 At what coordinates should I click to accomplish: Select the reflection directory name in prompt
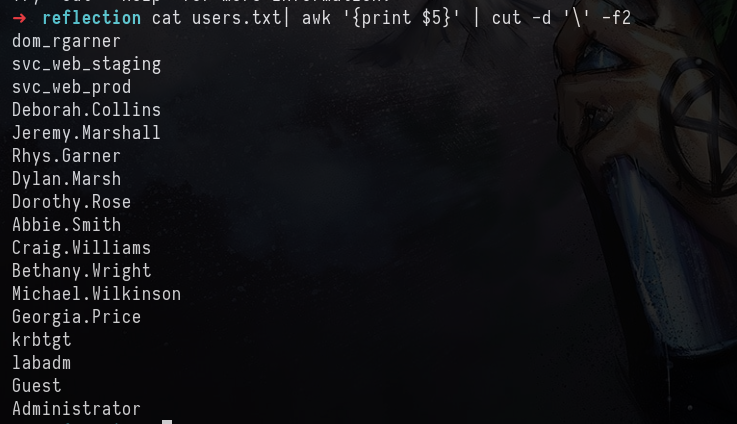tap(91, 18)
